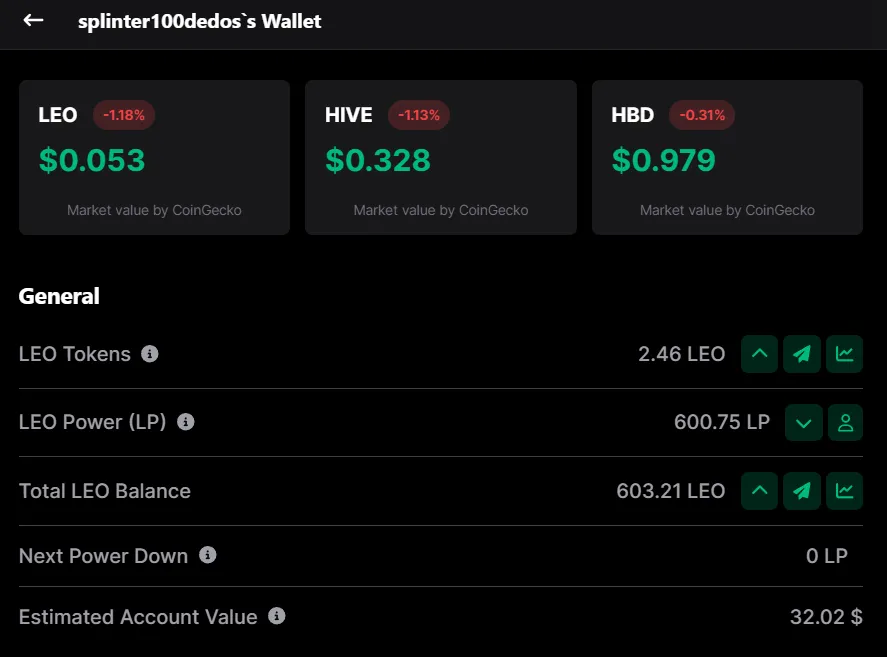Image resolution: width=887 pixels, height=657 pixels.
Task: Click the Next Power Down label
Action: pos(104,556)
